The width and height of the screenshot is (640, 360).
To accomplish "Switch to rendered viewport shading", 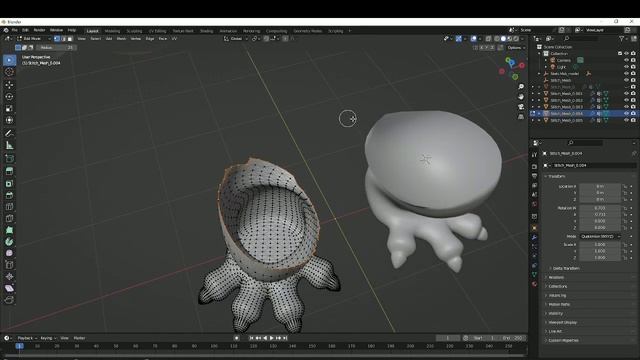I will [516, 38].
